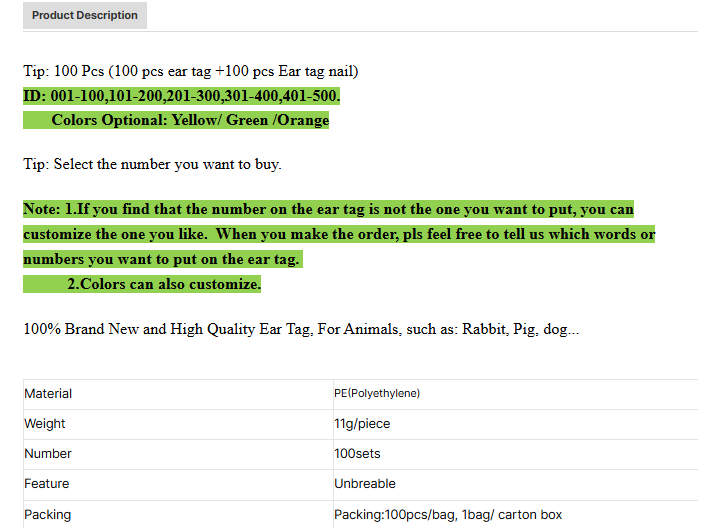Click the '100% Brand New' description sentence
This screenshot has height=528, width=718.
[x=301, y=329]
